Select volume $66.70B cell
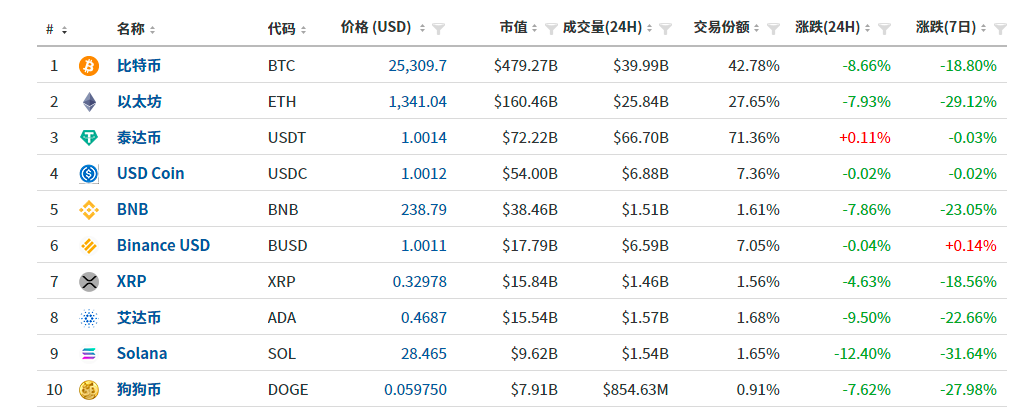 pos(641,138)
